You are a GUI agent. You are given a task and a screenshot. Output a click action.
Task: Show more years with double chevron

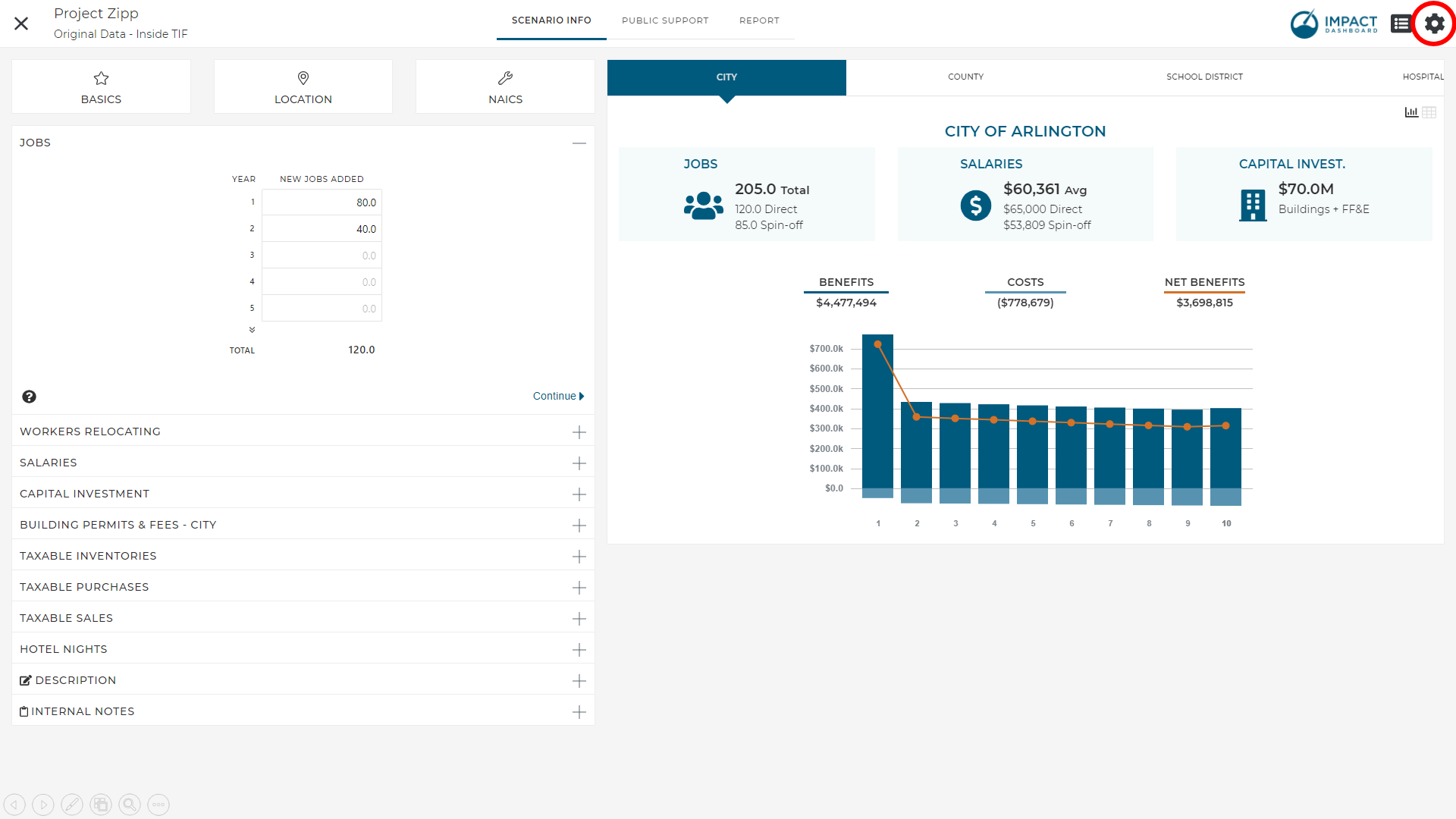pyautogui.click(x=252, y=330)
